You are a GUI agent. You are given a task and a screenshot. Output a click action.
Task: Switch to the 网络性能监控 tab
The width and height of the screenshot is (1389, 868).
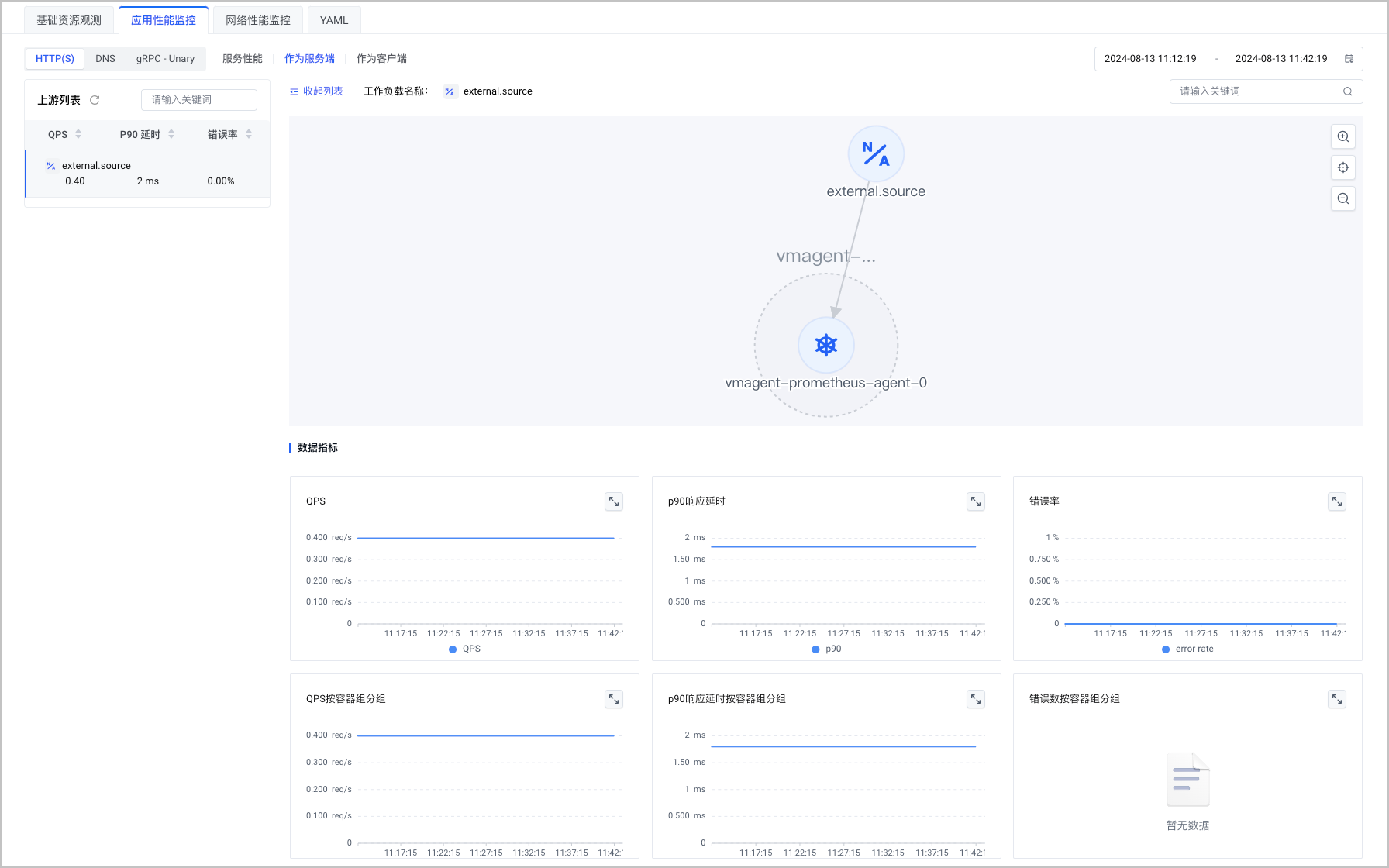tap(258, 20)
